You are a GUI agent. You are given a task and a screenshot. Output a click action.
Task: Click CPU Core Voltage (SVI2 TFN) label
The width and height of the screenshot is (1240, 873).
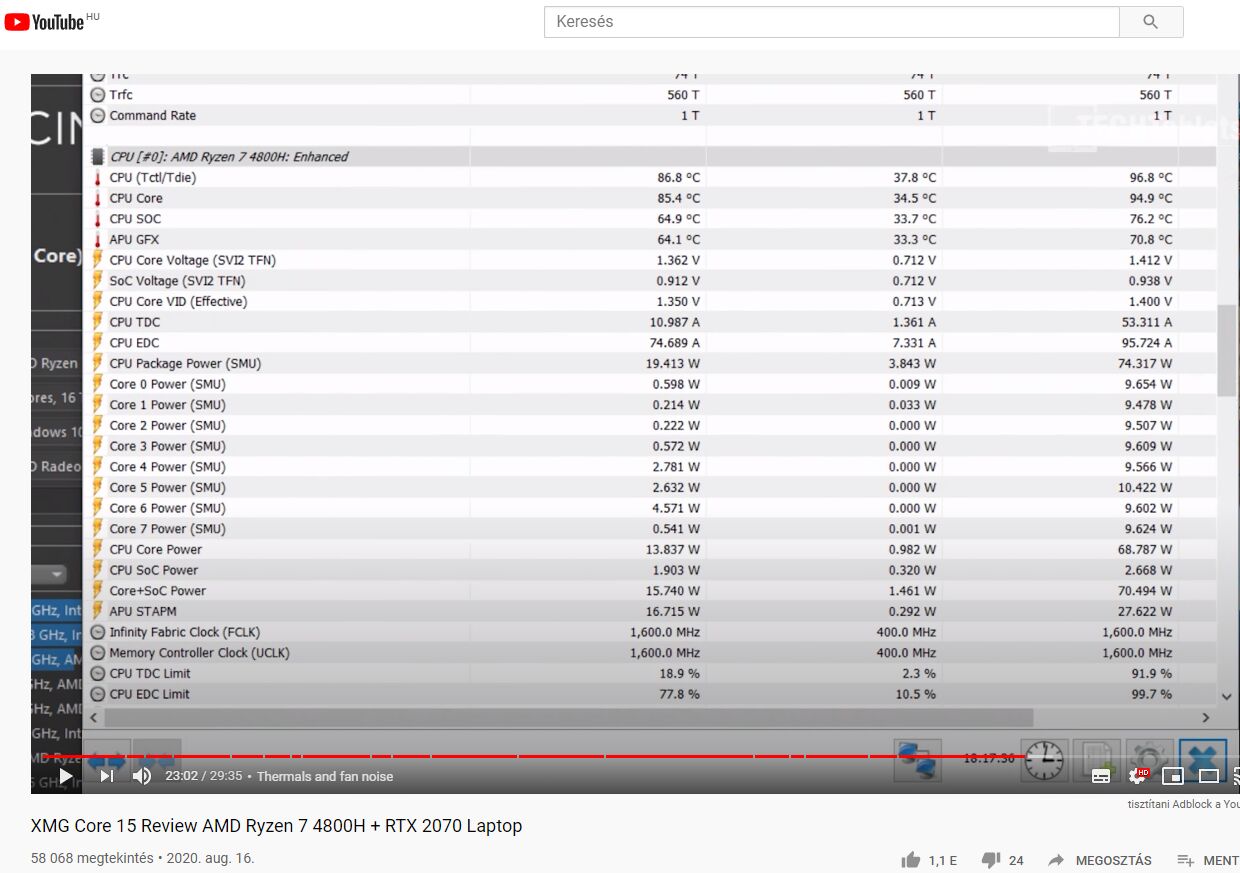(x=193, y=260)
